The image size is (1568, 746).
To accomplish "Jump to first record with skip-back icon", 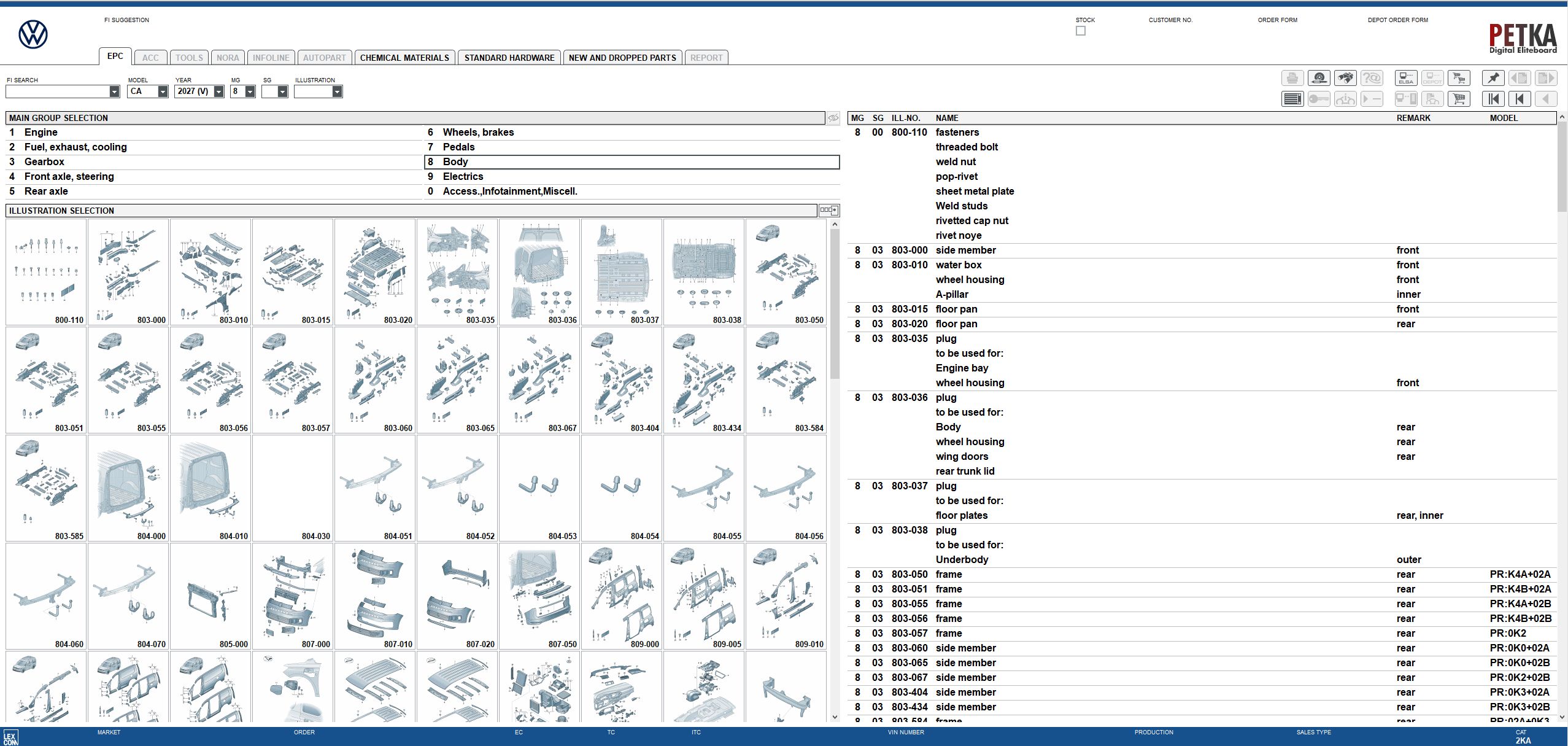I will (1494, 98).
